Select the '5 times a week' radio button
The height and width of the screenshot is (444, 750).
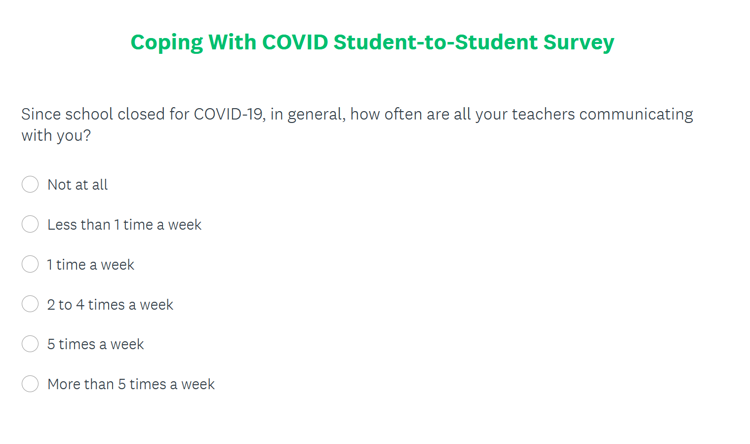30,344
